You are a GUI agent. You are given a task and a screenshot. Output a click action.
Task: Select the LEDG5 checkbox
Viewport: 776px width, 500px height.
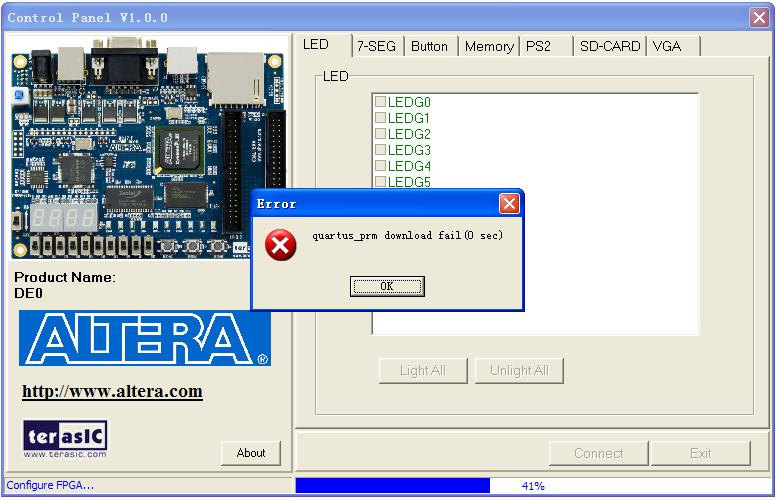pos(380,181)
